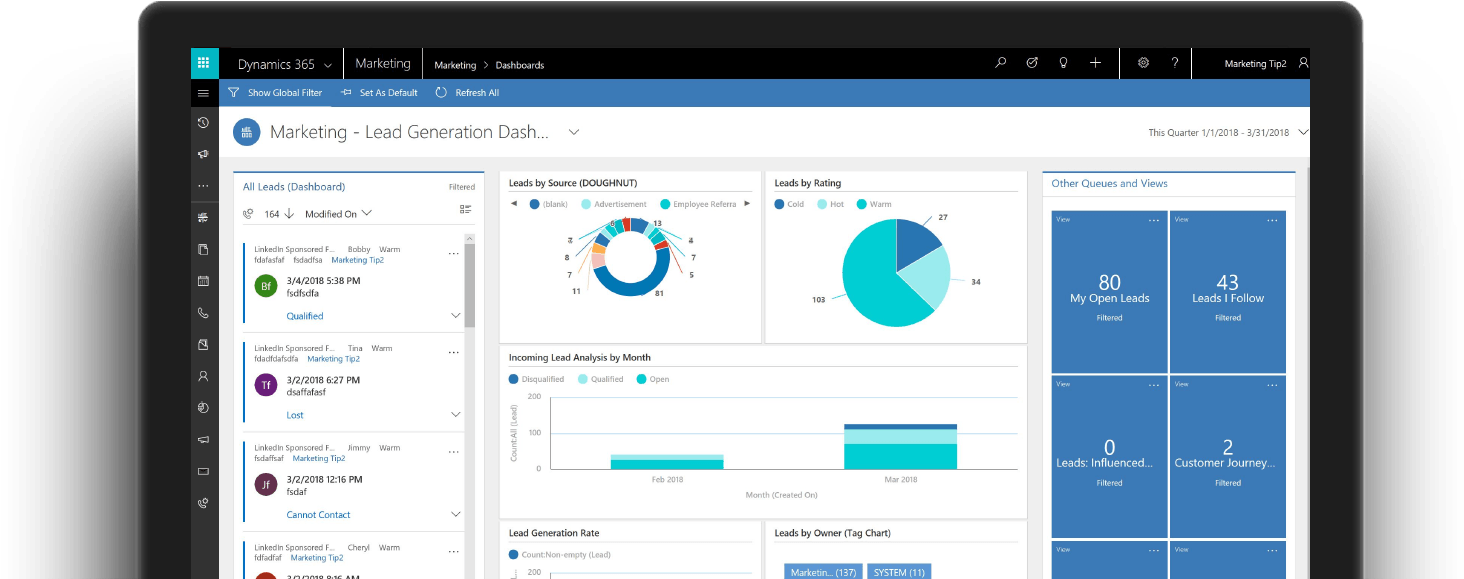Select the Marketing app name in header
The height and width of the screenshot is (579, 1464).
(383, 63)
